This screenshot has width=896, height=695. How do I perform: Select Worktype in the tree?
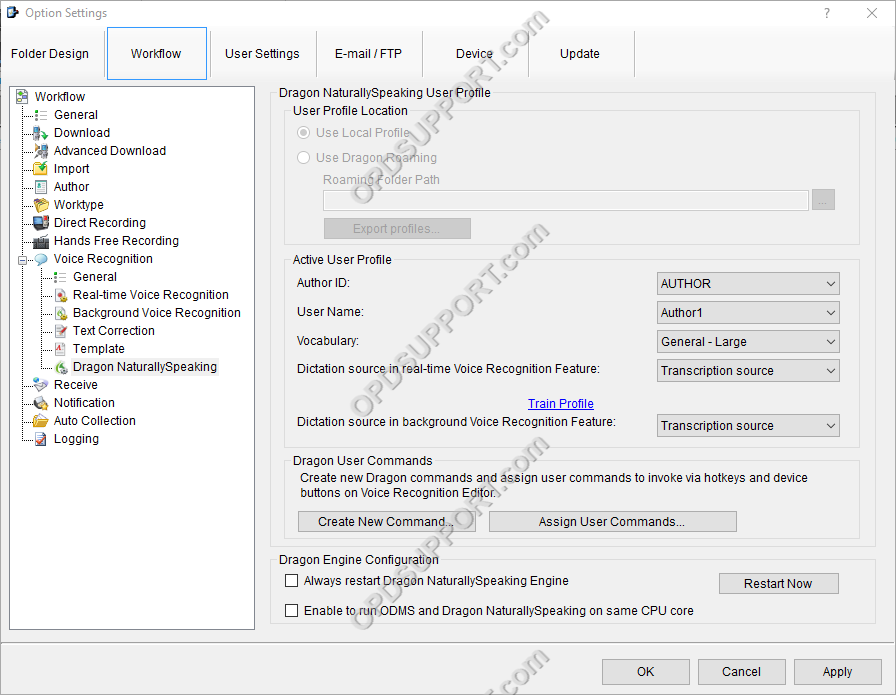[x=78, y=205]
